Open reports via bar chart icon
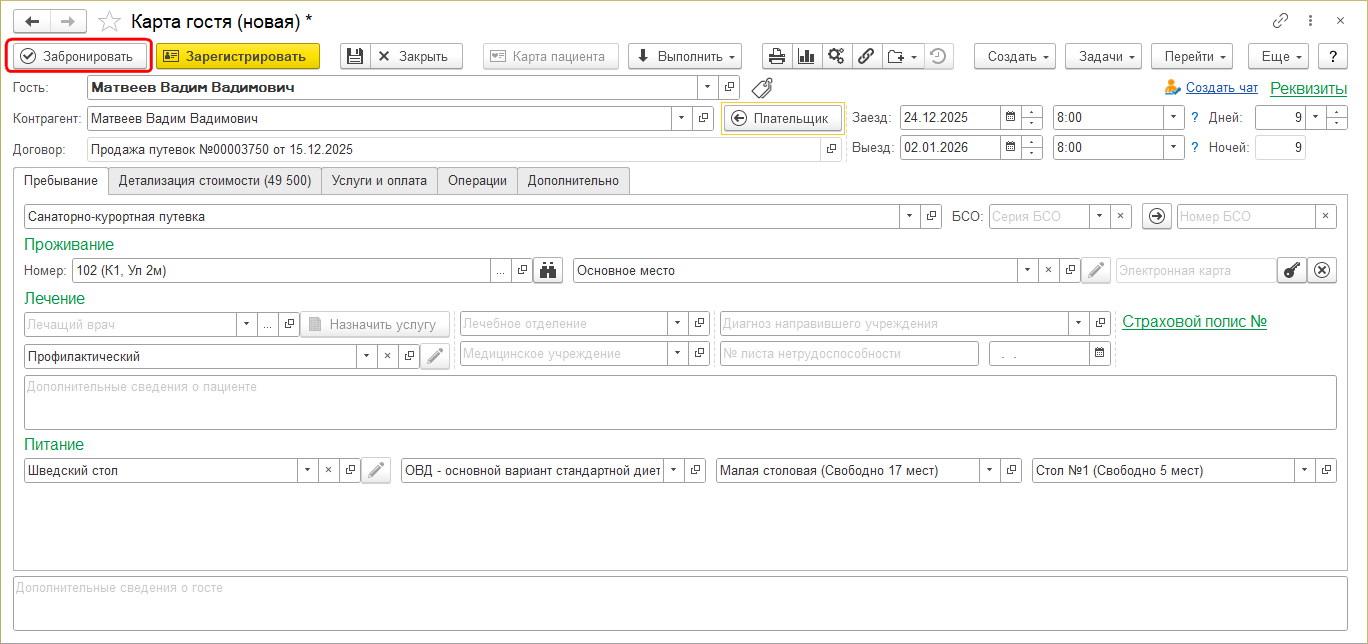This screenshot has height=644, width=1368. 806,57
